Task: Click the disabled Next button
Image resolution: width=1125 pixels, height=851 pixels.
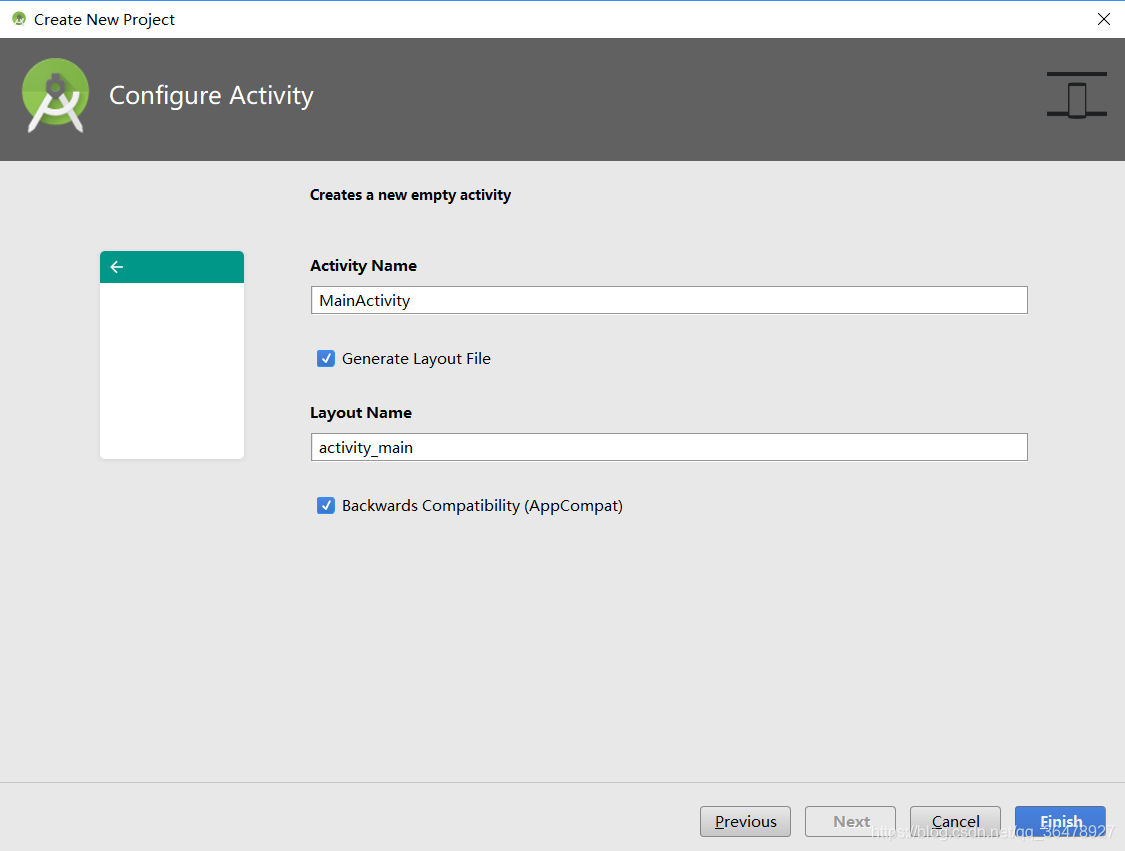Action: (x=850, y=822)
